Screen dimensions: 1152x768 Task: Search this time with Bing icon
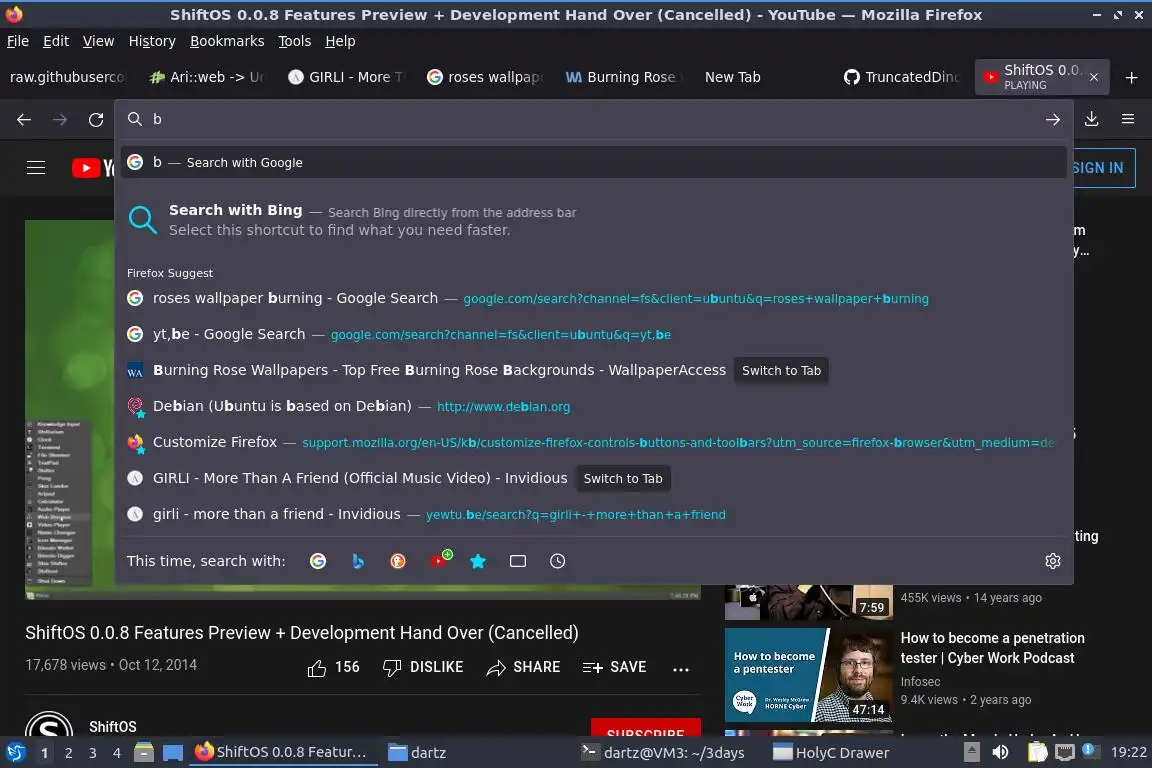pyautogui.click(x=358, y=561)
